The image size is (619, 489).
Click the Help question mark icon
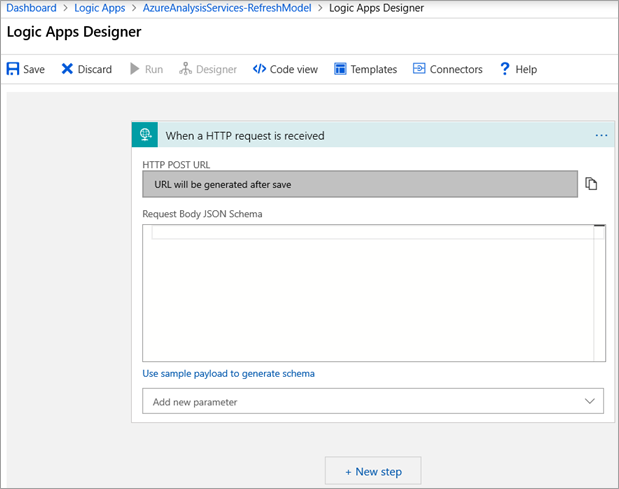pos(506,69)
